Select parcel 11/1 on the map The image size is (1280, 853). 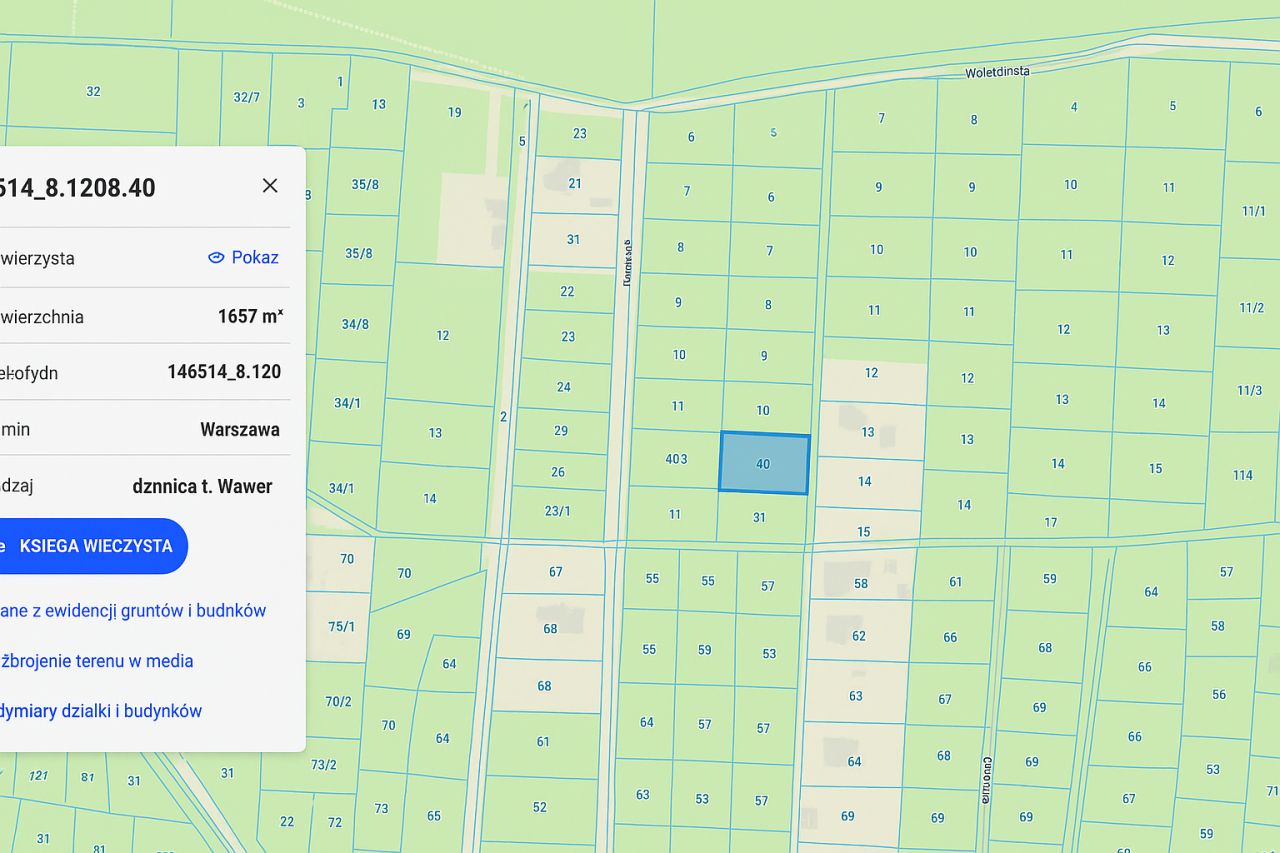(x=1253, y=211)
